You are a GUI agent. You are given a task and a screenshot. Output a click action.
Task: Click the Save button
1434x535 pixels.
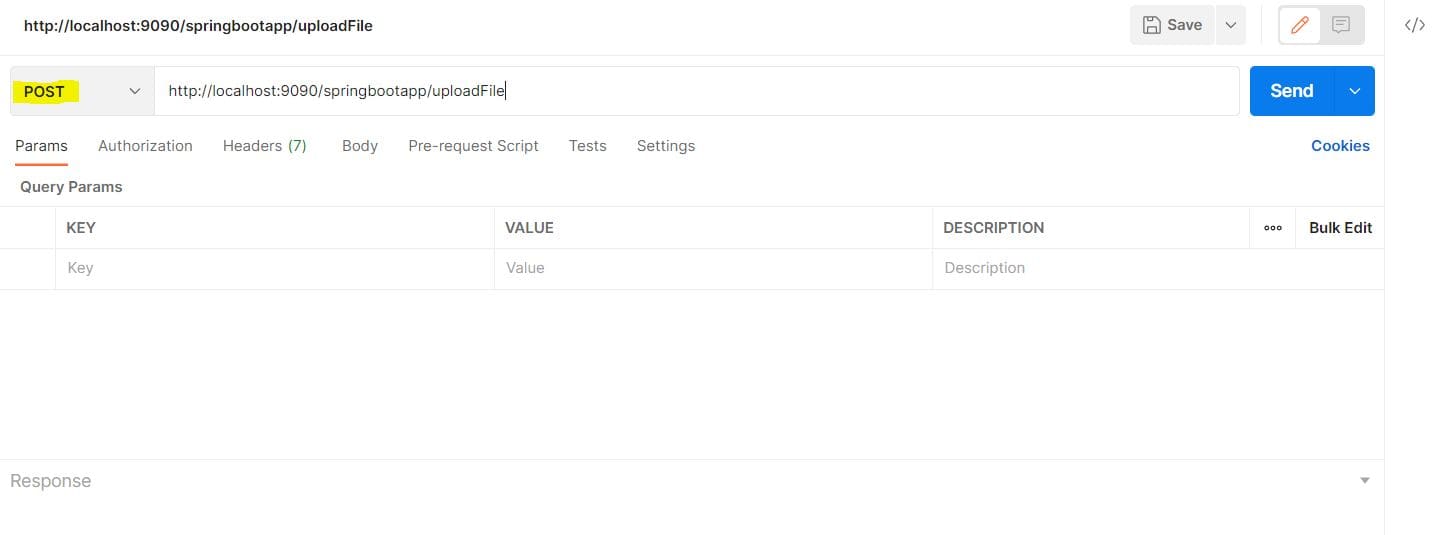(1172, 25)
